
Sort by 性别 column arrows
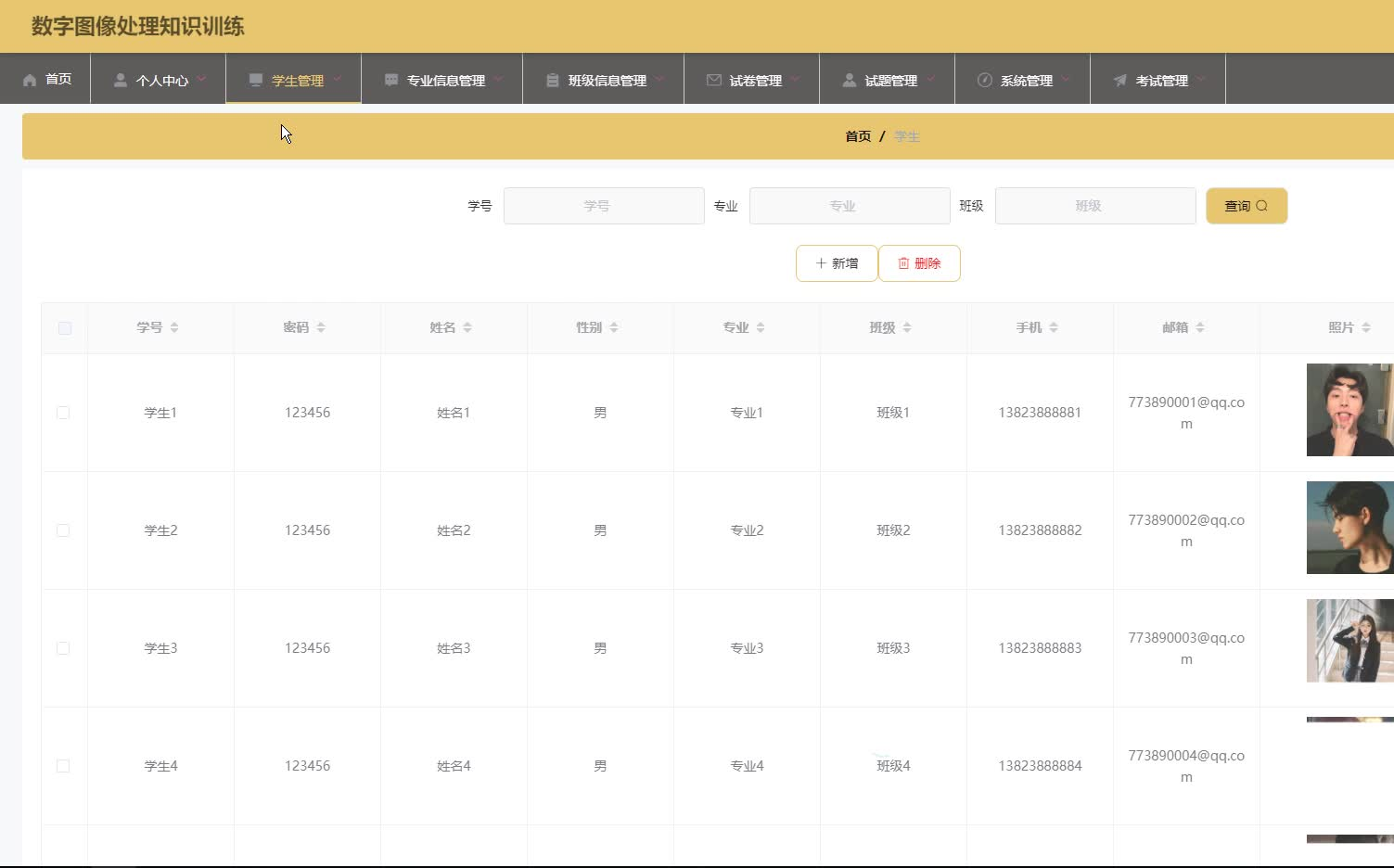(614, 327)
